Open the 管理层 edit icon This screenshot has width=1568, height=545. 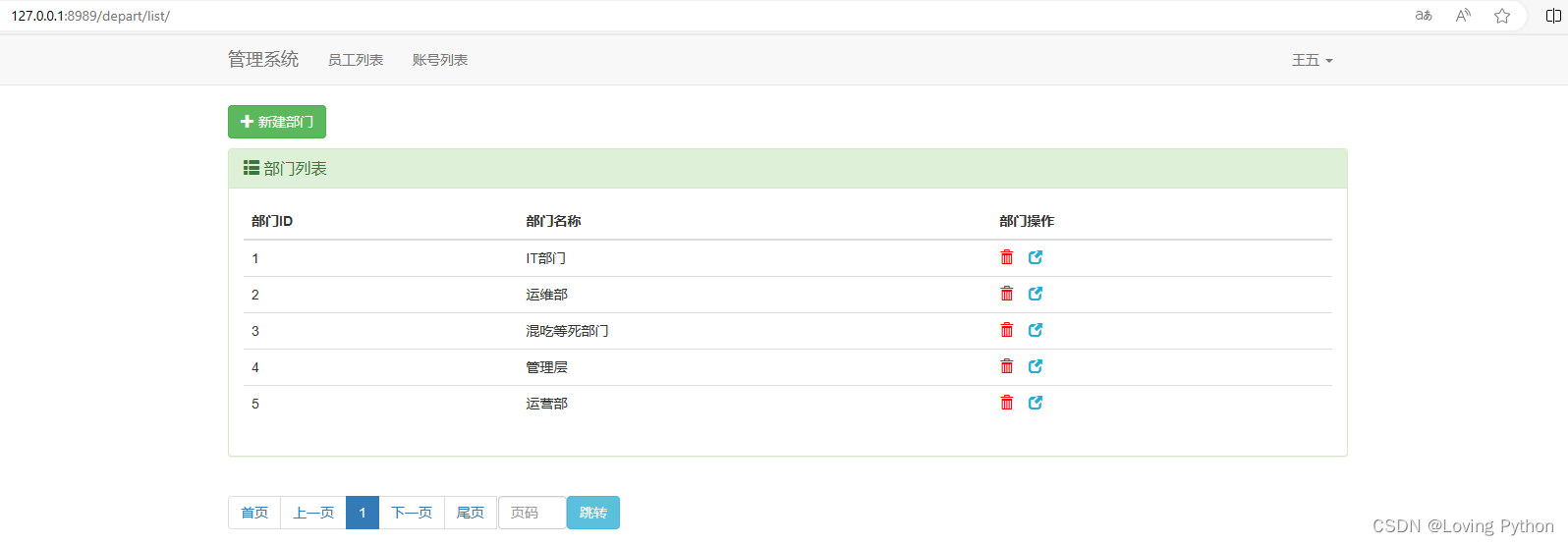tap(1036, 366)
